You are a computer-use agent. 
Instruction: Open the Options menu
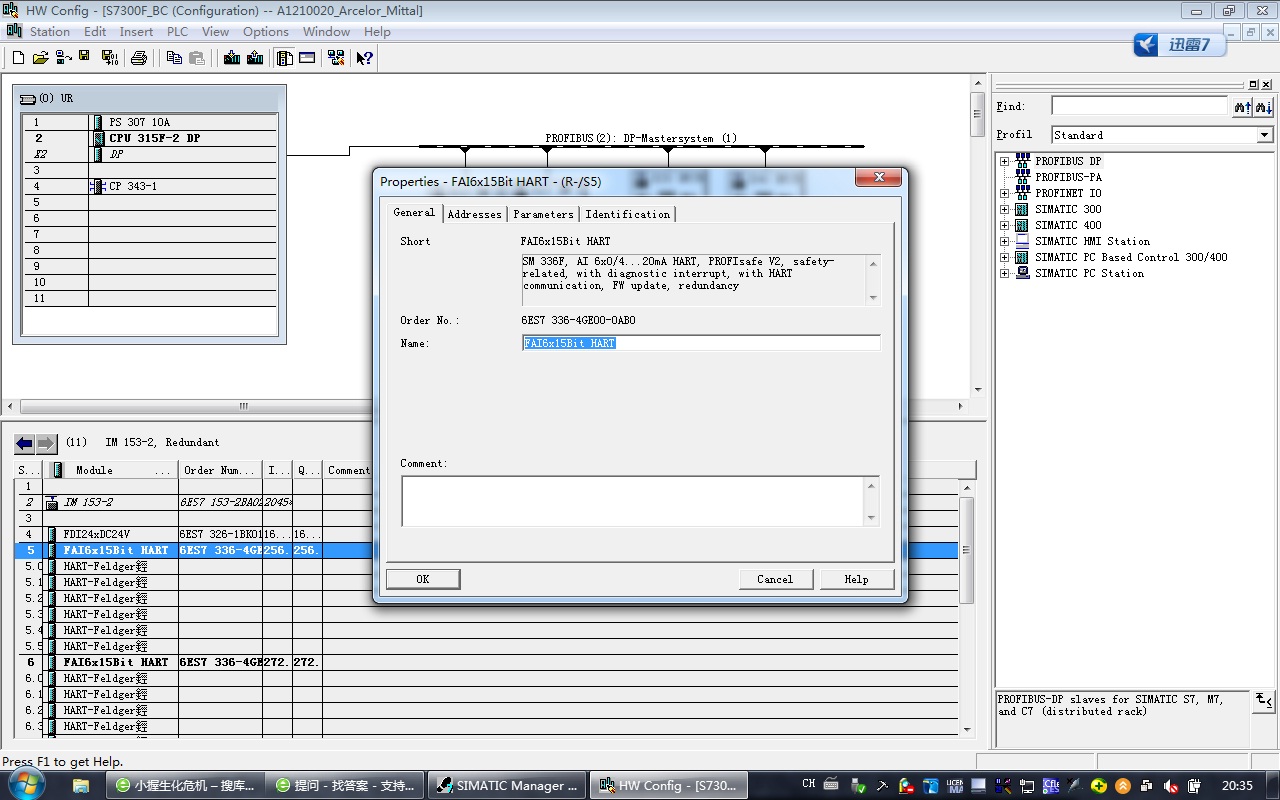266,31
